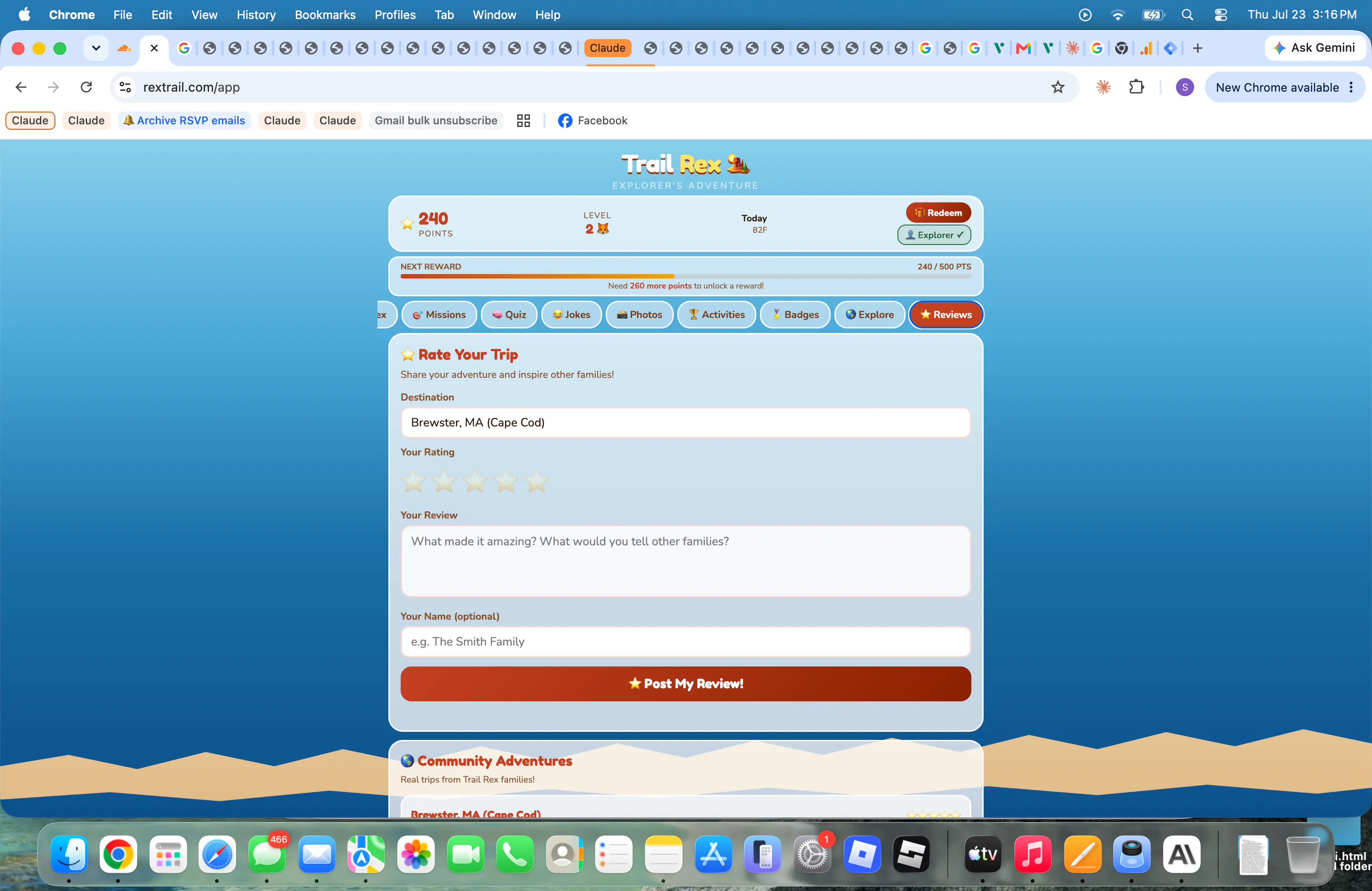Viewport: 1372px width, 891px height.
Task: Click the next reward progress bar
Action: tap(686, 276)
